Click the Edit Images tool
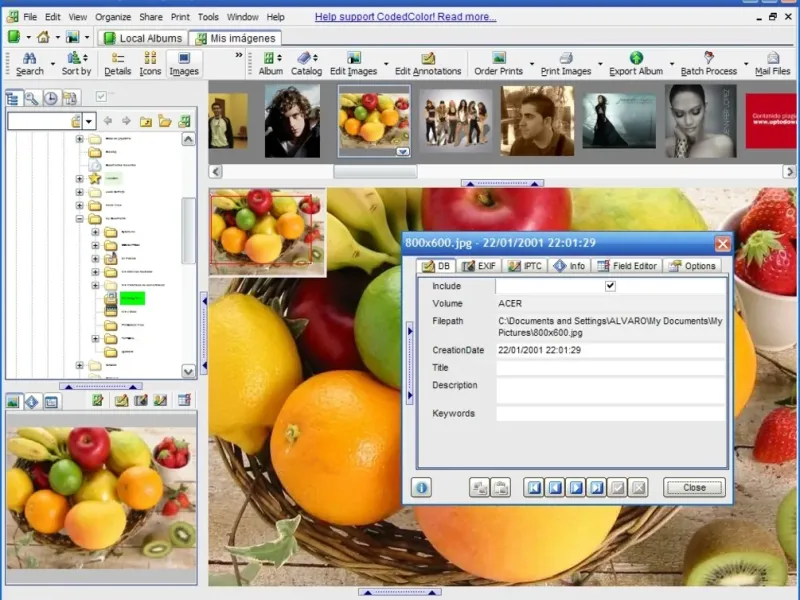The width and height of the screenshot is (800, 600). (x=353, y=64)
